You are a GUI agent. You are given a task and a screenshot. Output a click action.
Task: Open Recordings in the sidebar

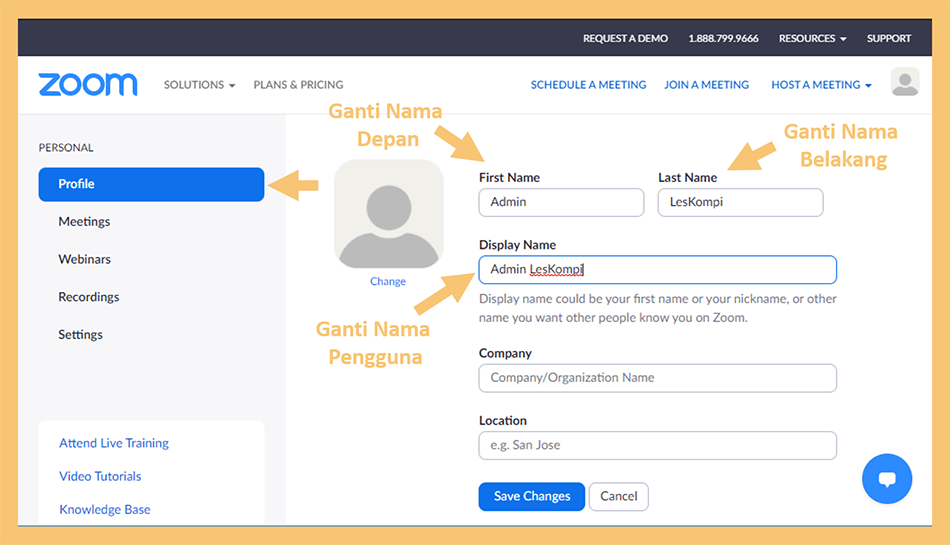tap(88, 297)
